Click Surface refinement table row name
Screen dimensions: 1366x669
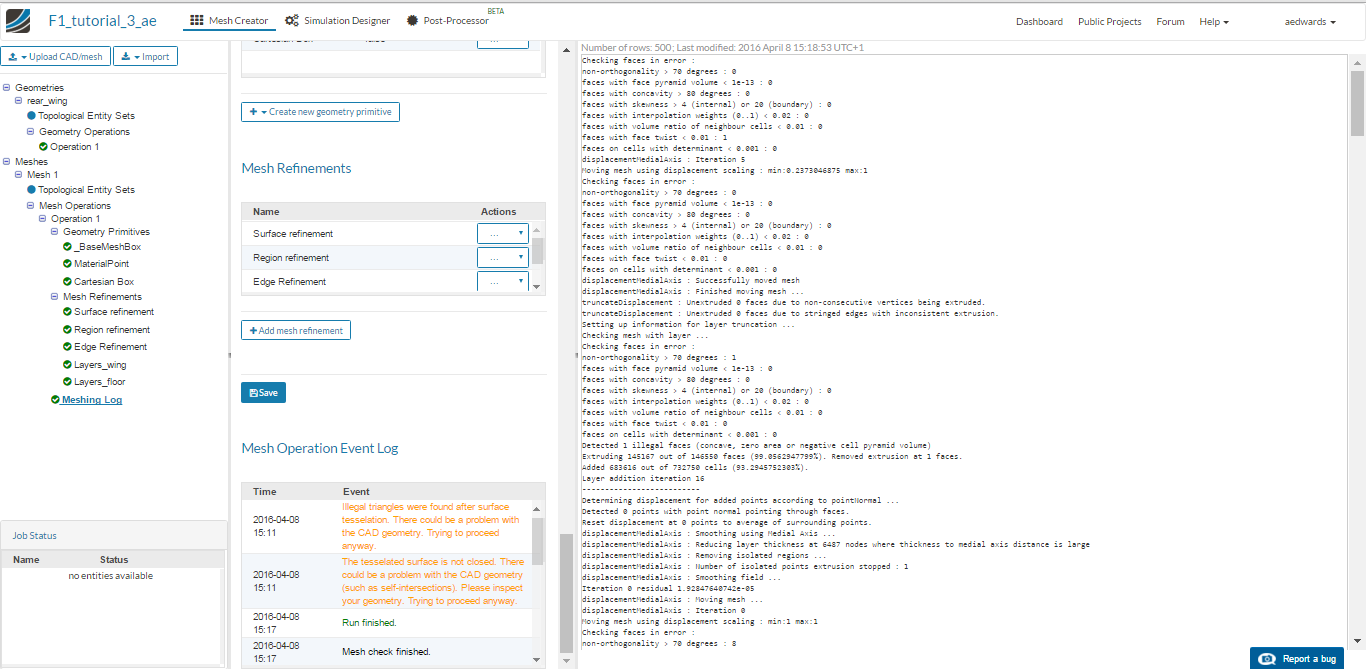coord(293,234)
